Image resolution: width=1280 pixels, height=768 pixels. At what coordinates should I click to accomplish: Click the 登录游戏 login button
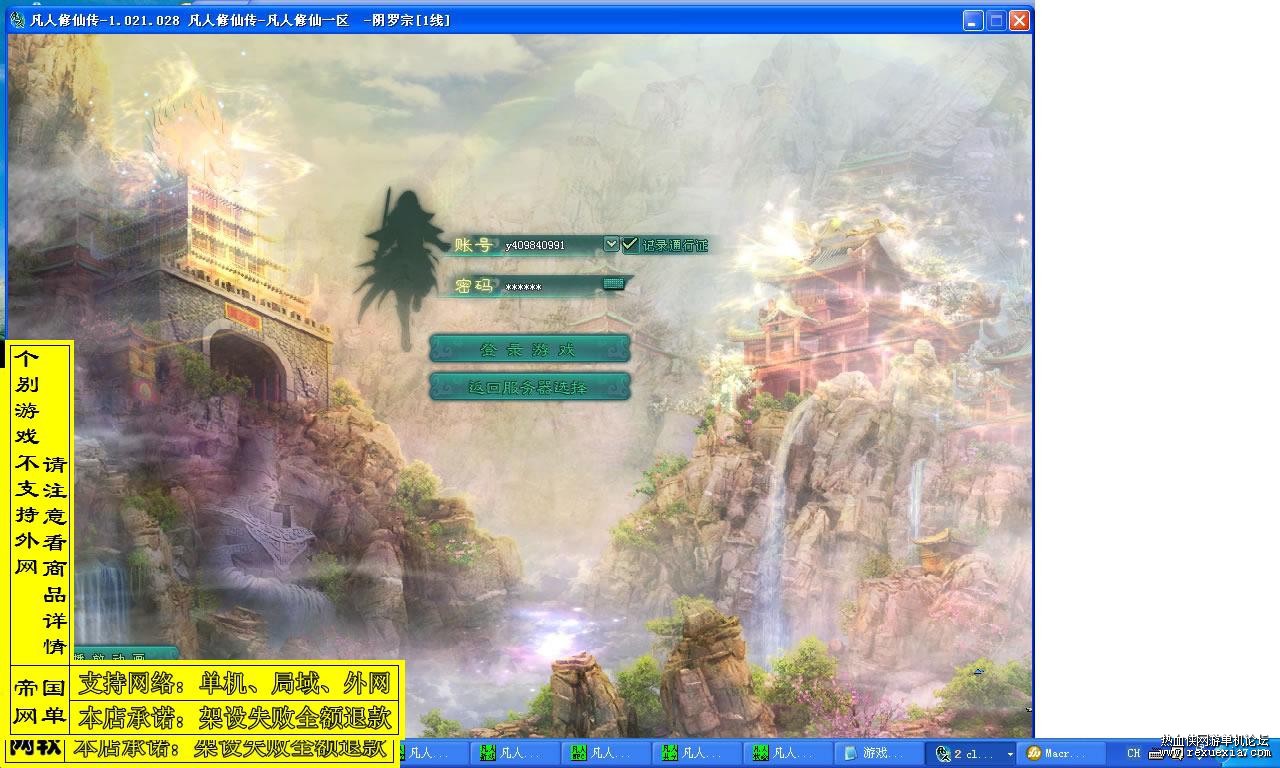(530, 348)
